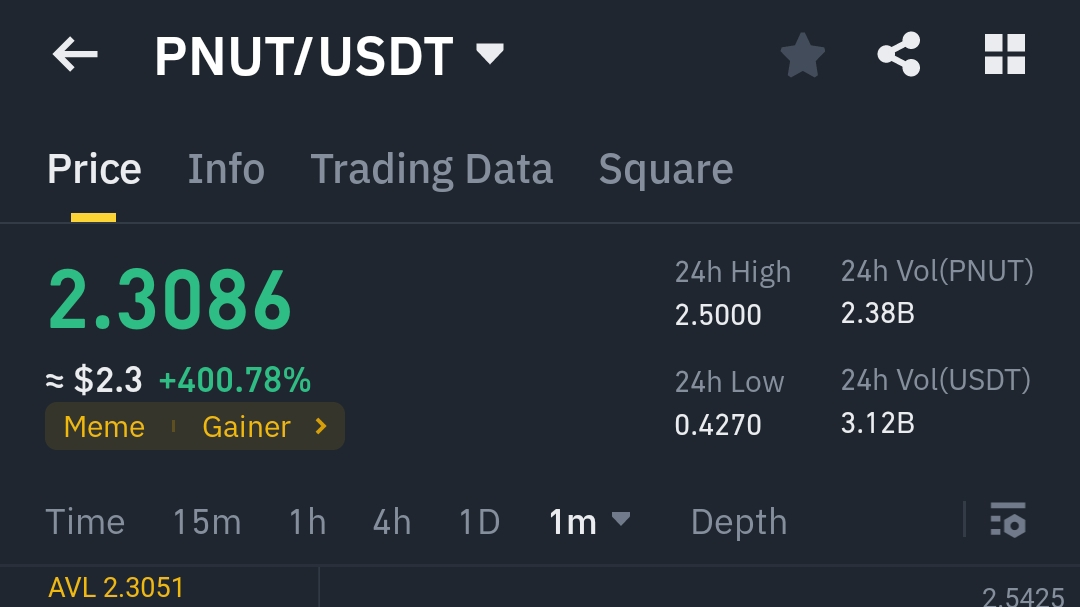Expand the Gainer chevron
1080x607 pixels.
[x=319, y=426]
